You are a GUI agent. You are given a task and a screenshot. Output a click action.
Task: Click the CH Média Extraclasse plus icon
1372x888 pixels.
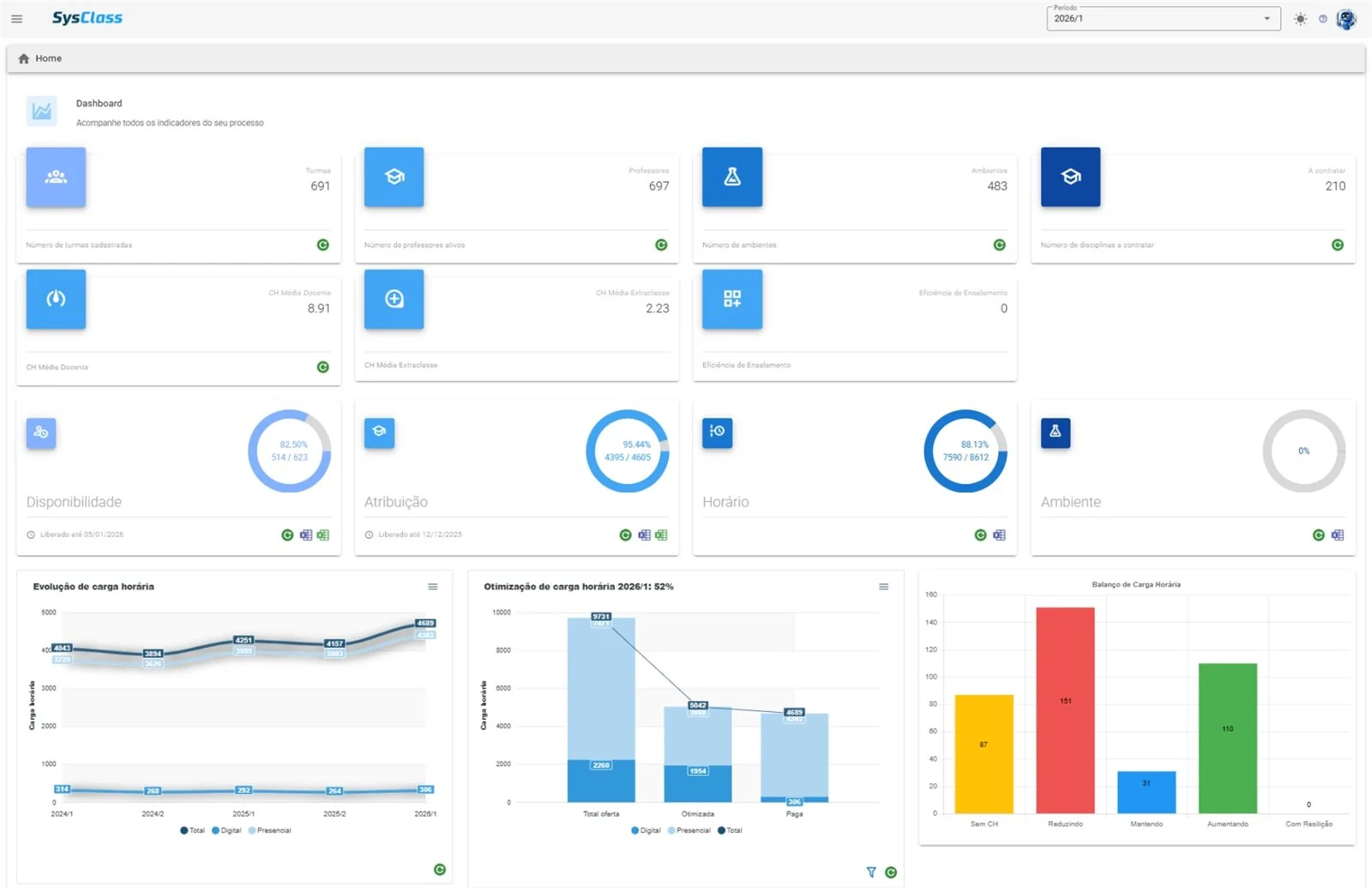click(x=394, y=299)
